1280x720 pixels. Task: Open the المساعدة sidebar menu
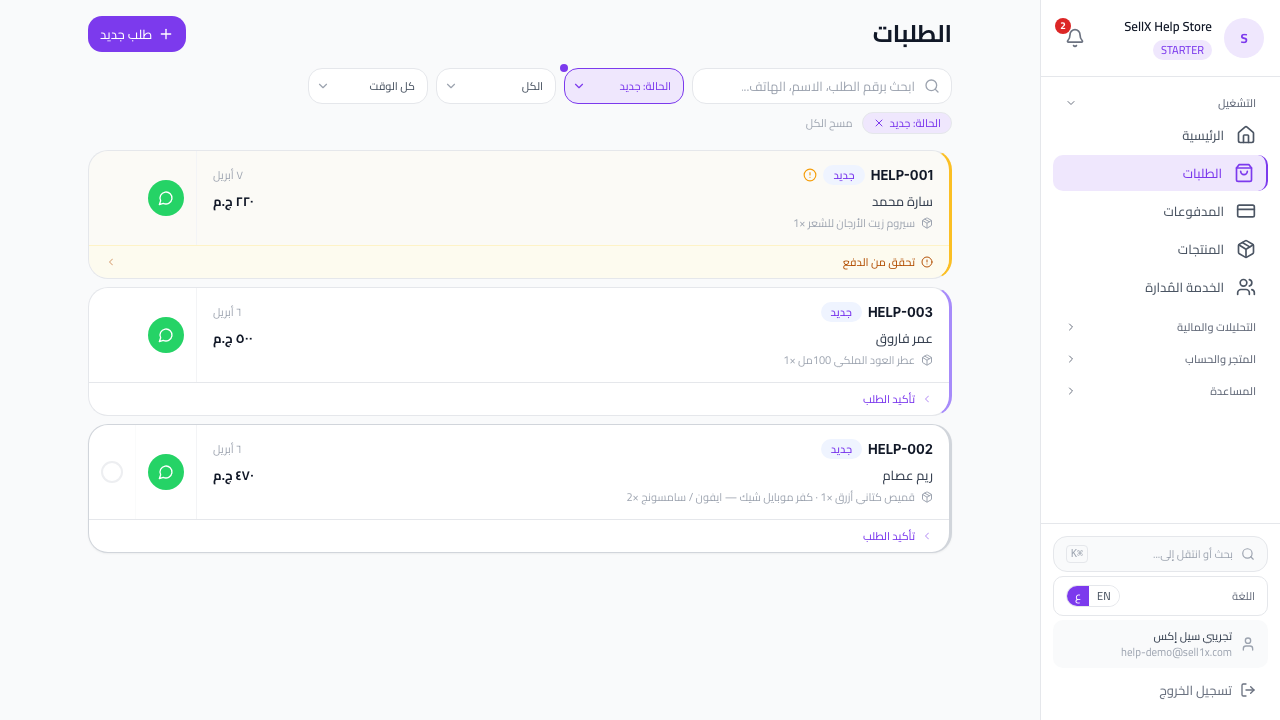[x=1160, y=391]
